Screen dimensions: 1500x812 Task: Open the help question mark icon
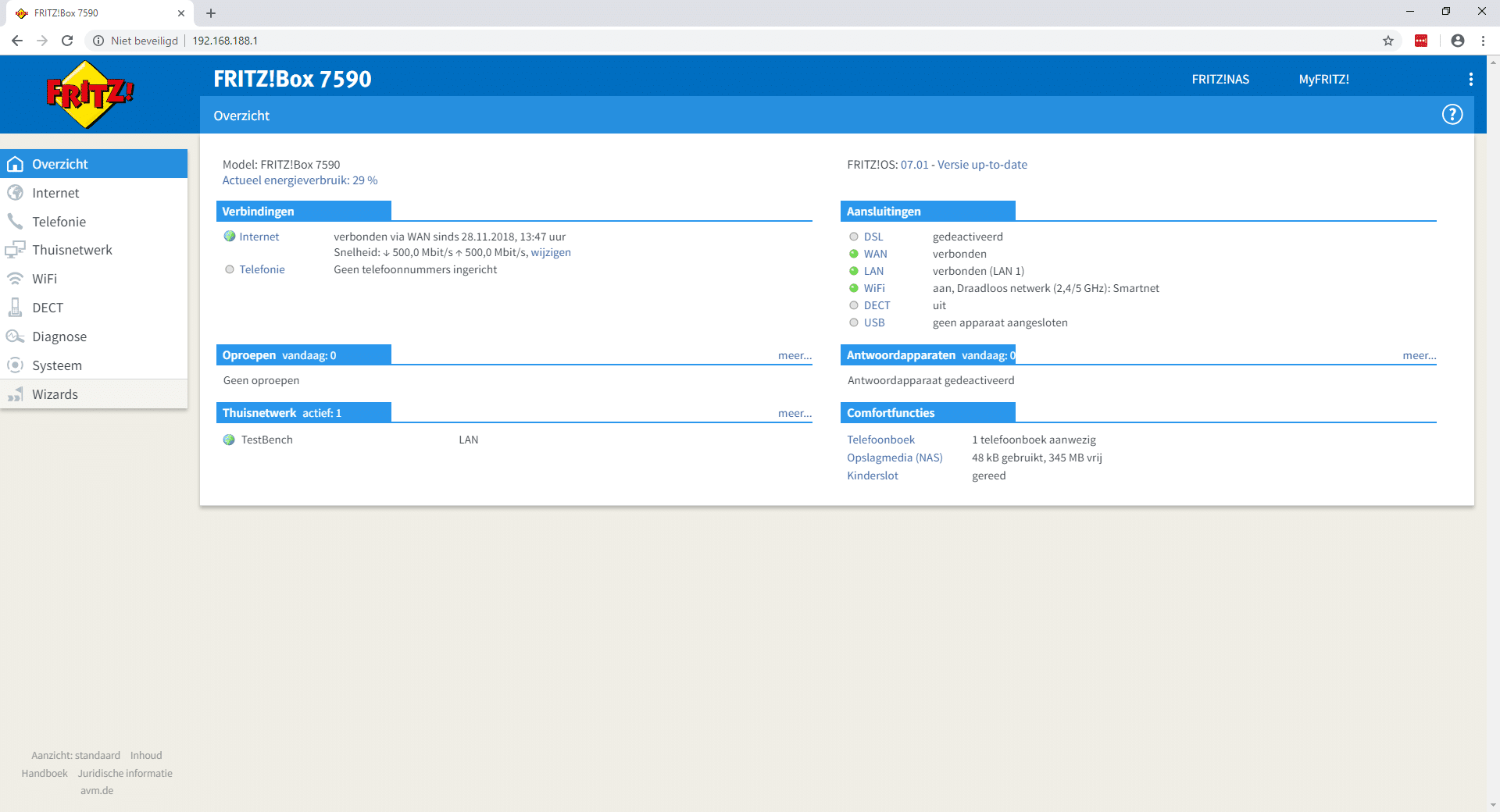[x=1452, y=115]
